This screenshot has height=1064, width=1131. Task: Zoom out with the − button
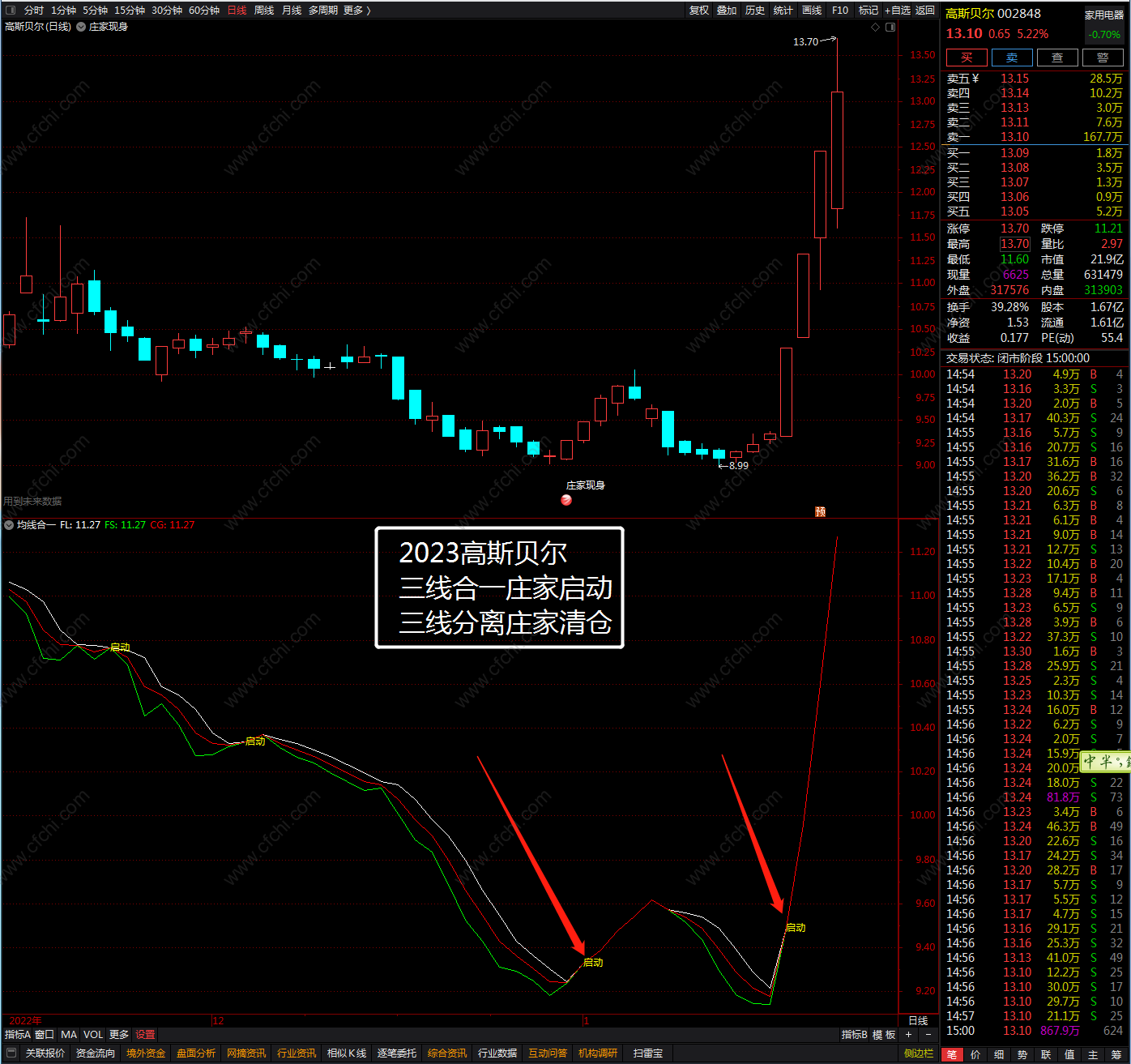[x=928, y=1035]
